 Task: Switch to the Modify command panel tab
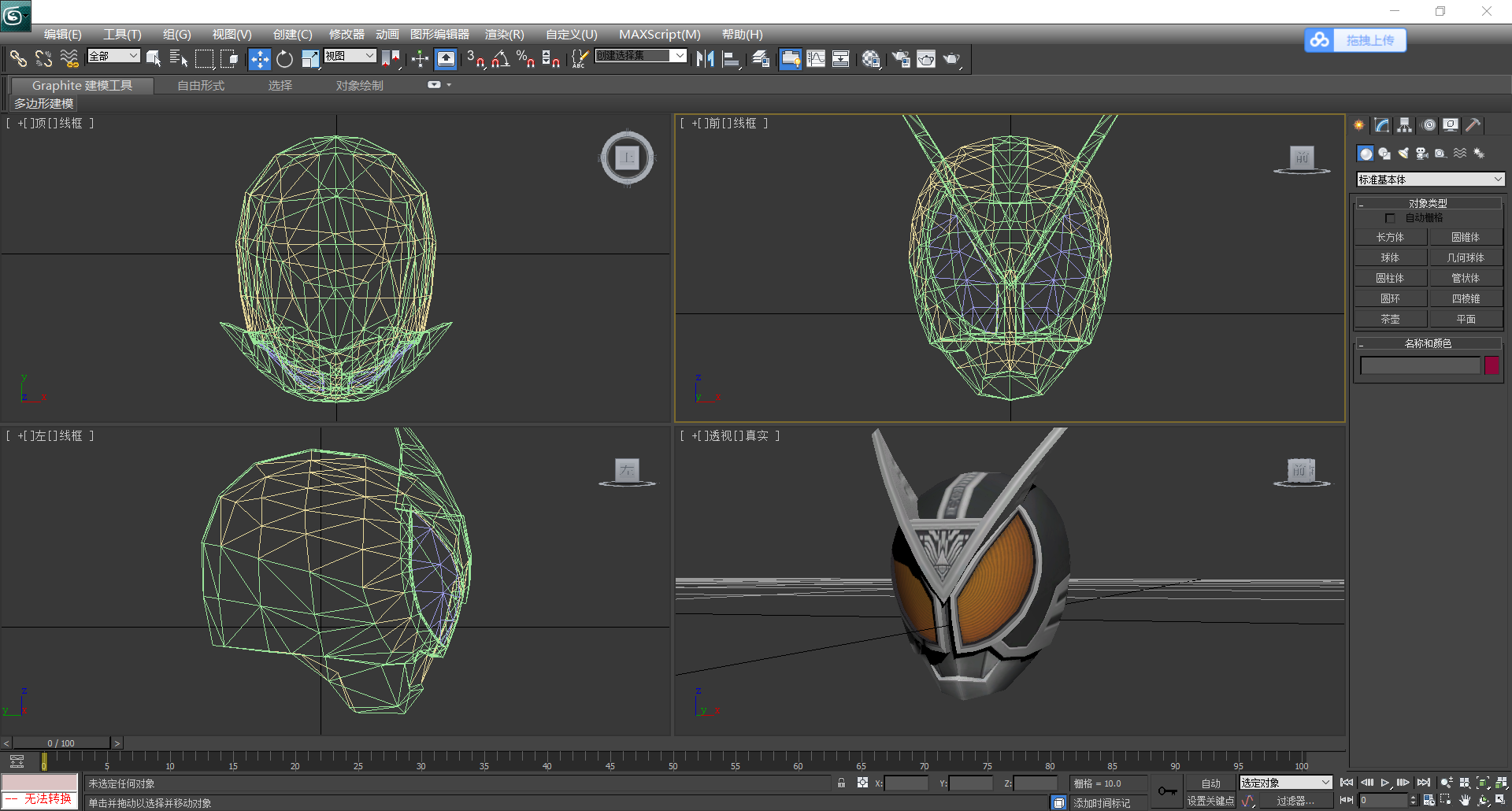pyautogui.click(x=1382, y=125)
